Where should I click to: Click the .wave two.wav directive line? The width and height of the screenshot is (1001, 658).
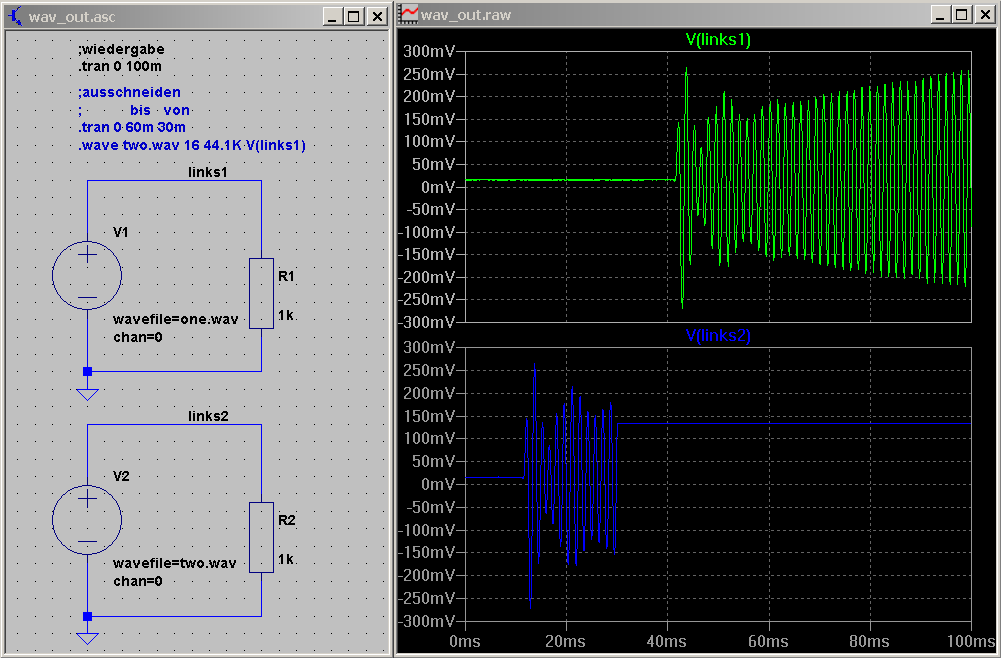point(191,145)
